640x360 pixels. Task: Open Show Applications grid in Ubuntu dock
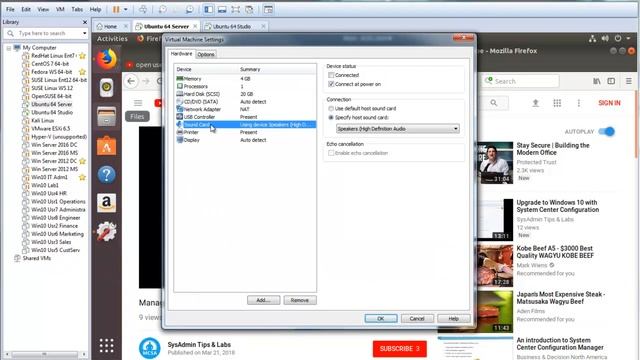(107, 345)
